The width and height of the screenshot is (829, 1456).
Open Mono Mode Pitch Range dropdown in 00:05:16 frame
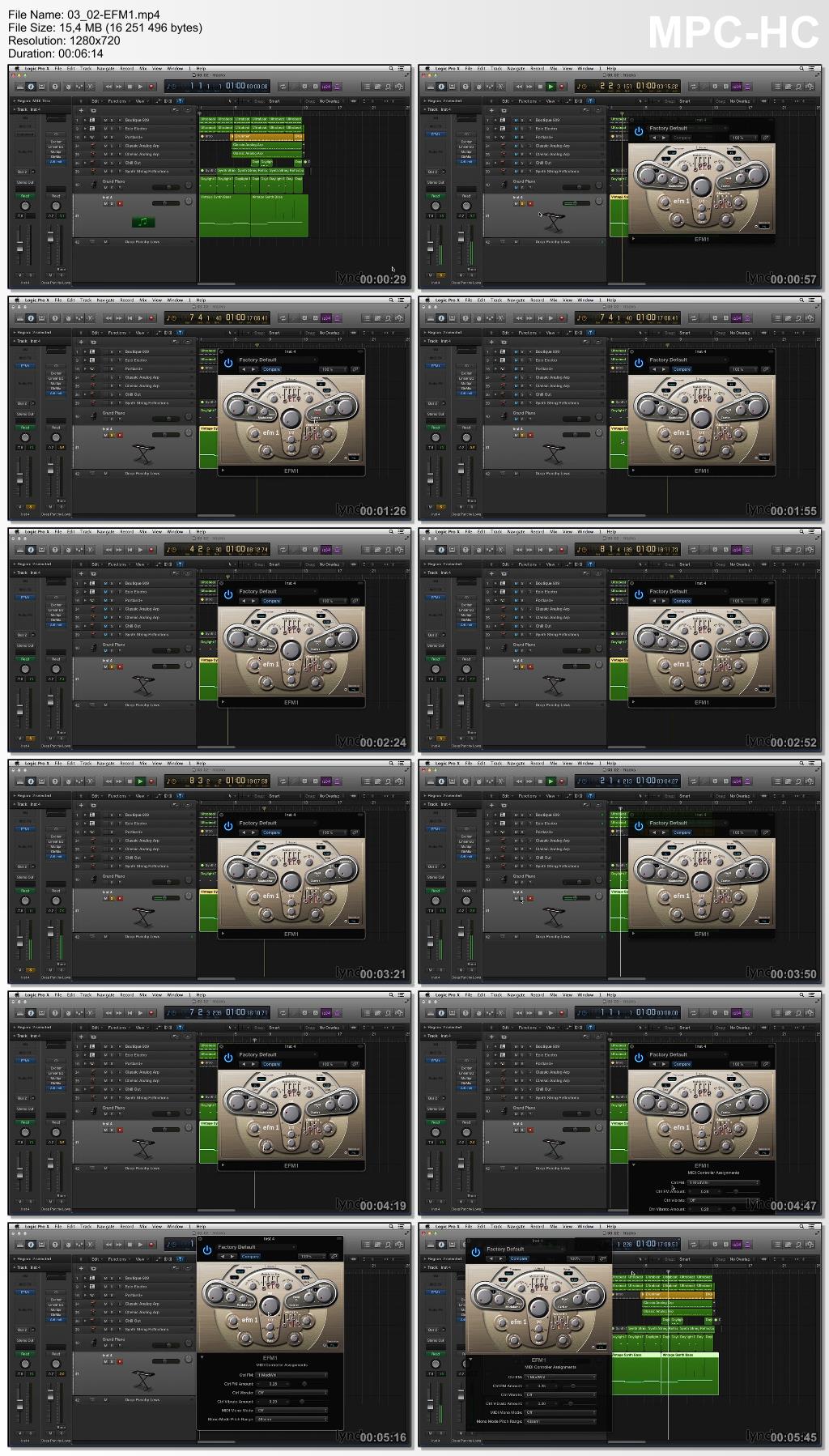[x=291, y=1419]
